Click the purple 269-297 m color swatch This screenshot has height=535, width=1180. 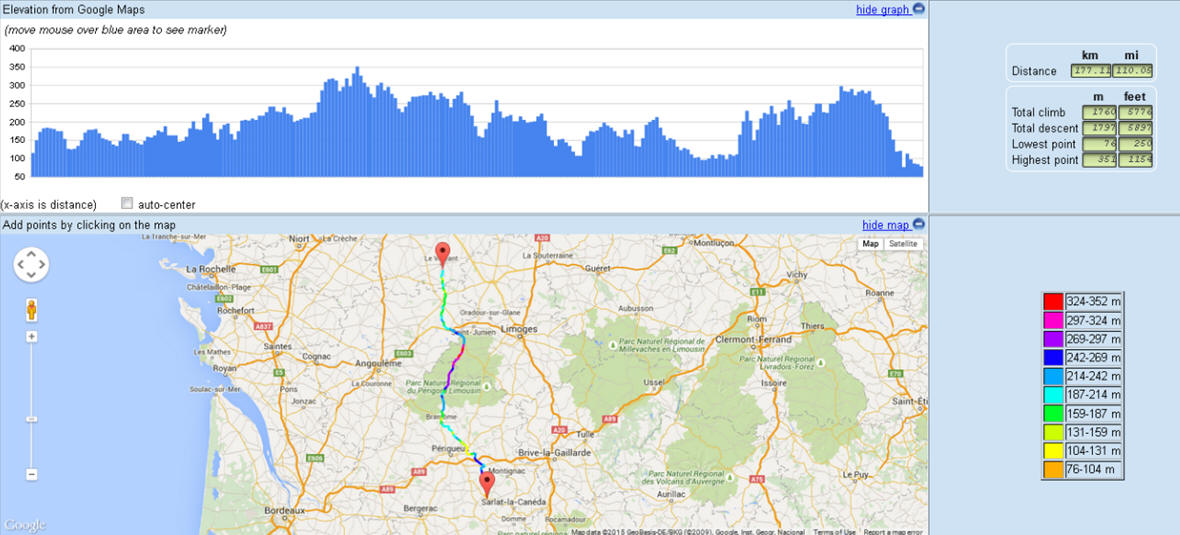pyautogui.click(x=1053, y=339)
